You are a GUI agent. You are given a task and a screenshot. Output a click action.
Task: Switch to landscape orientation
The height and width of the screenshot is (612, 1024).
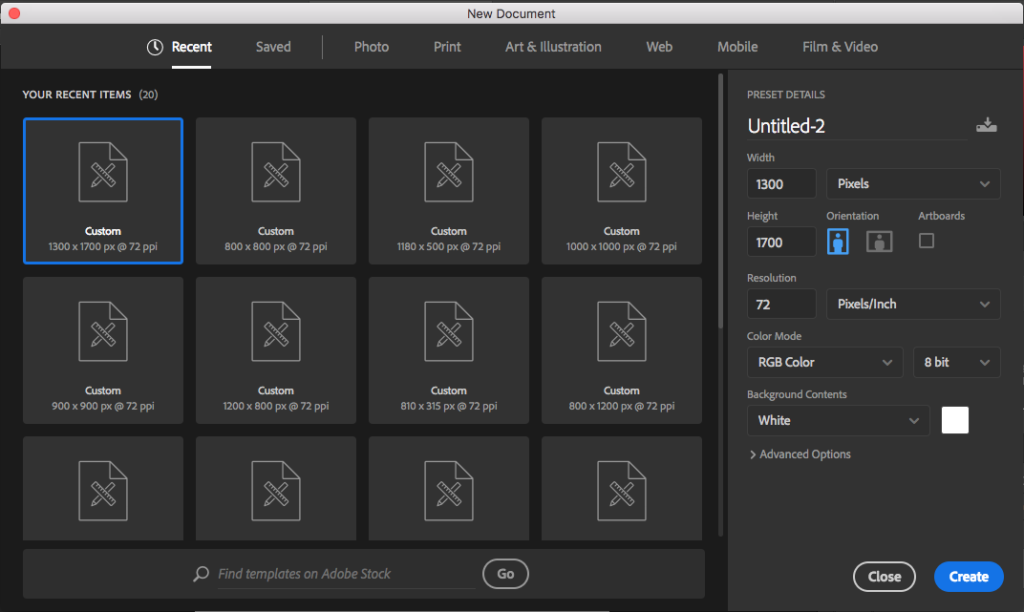(x=879, y=241)
